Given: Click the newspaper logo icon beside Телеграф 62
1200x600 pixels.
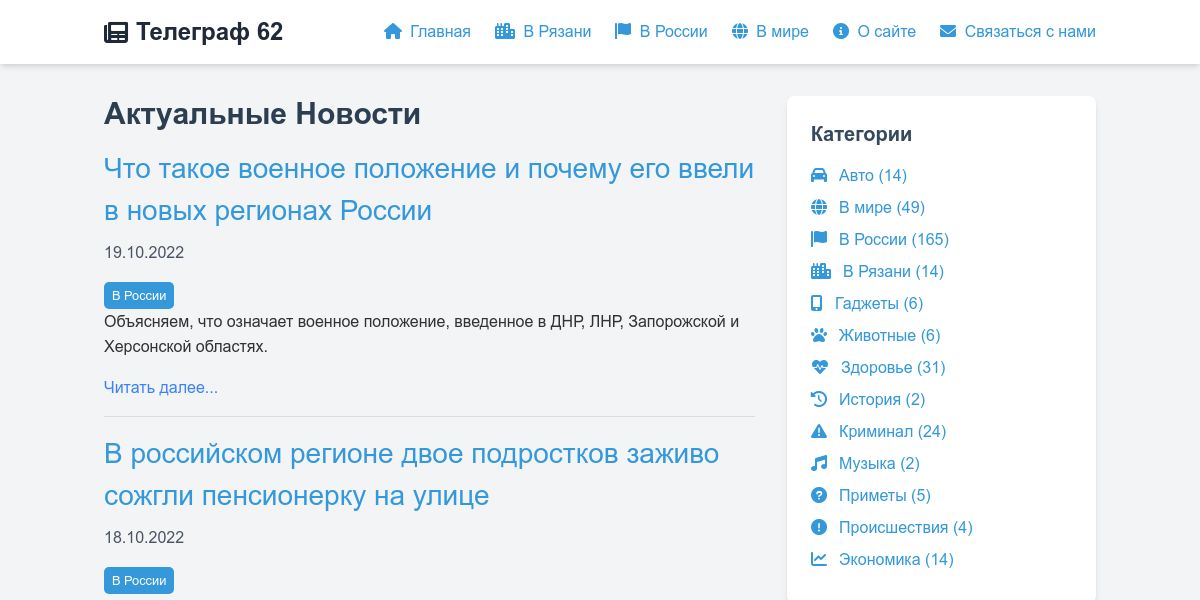Looking at the screenshot, I should (x=116, y=33).
